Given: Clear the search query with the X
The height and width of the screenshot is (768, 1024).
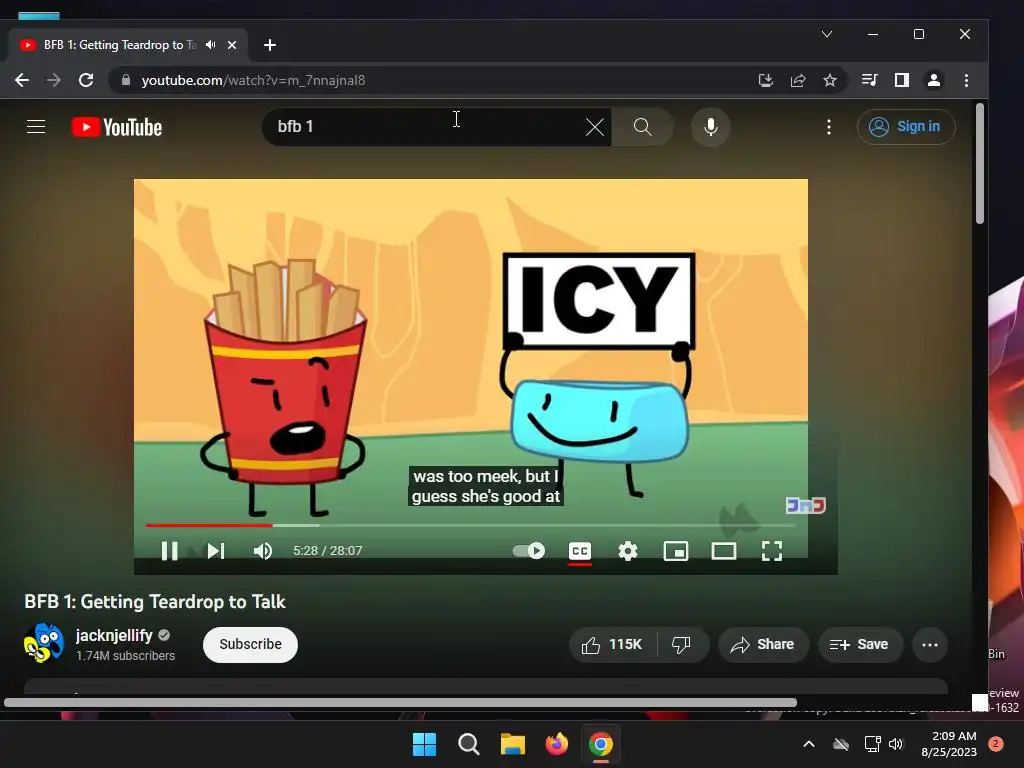Looking at the screenshot, I should 594,127.
